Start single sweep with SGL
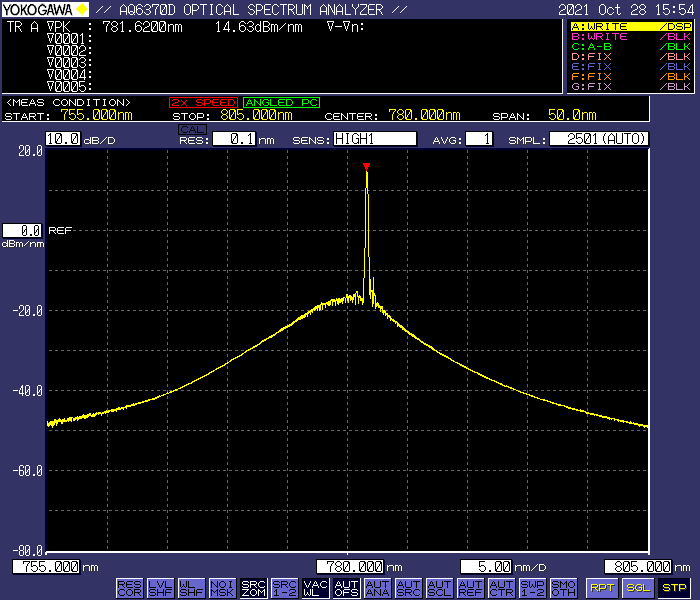The height and width of the screenshot is (600, 700). pos(638,588)
